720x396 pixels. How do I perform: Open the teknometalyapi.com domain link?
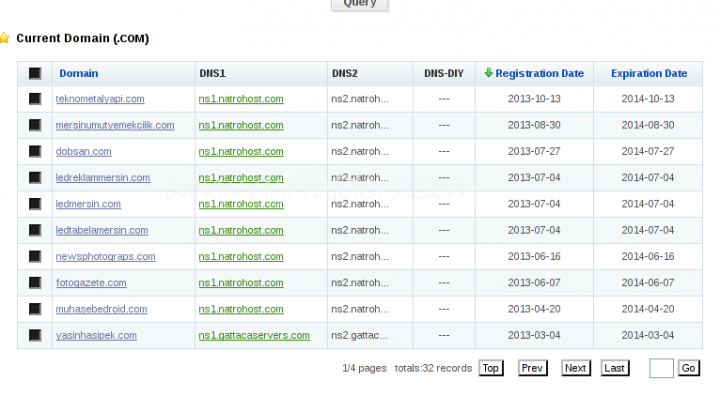tap(100, 99)
